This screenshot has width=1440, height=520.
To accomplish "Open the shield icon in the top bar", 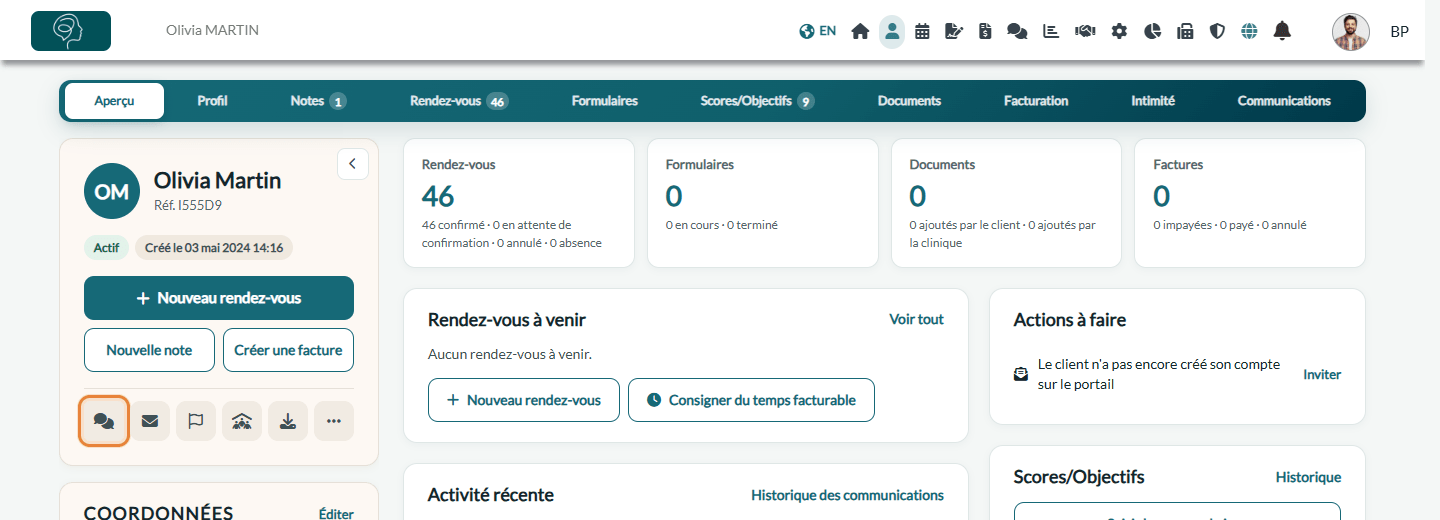I will pos(1217,31).
